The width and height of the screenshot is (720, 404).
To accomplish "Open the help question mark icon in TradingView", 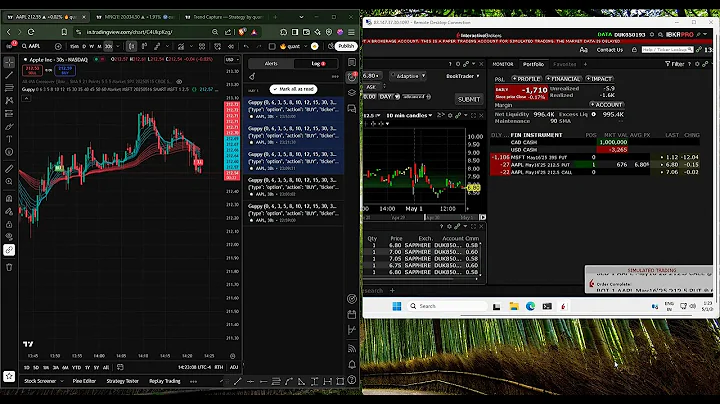I will (352, 380).
